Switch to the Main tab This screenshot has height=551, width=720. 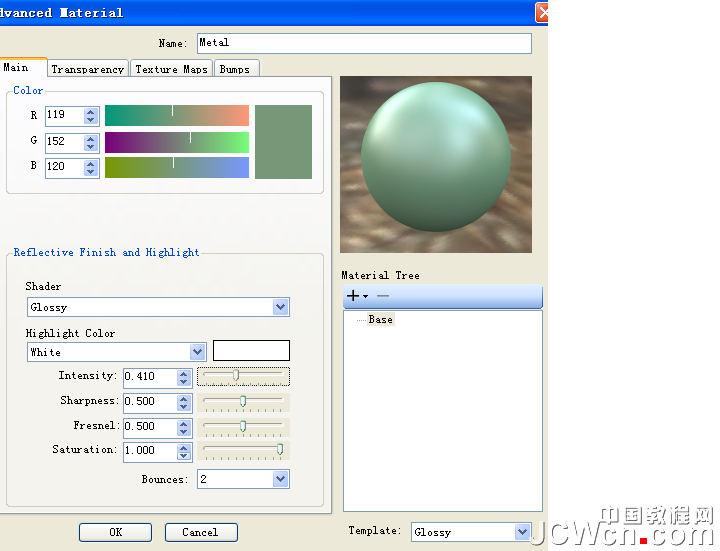coord(23,67)
